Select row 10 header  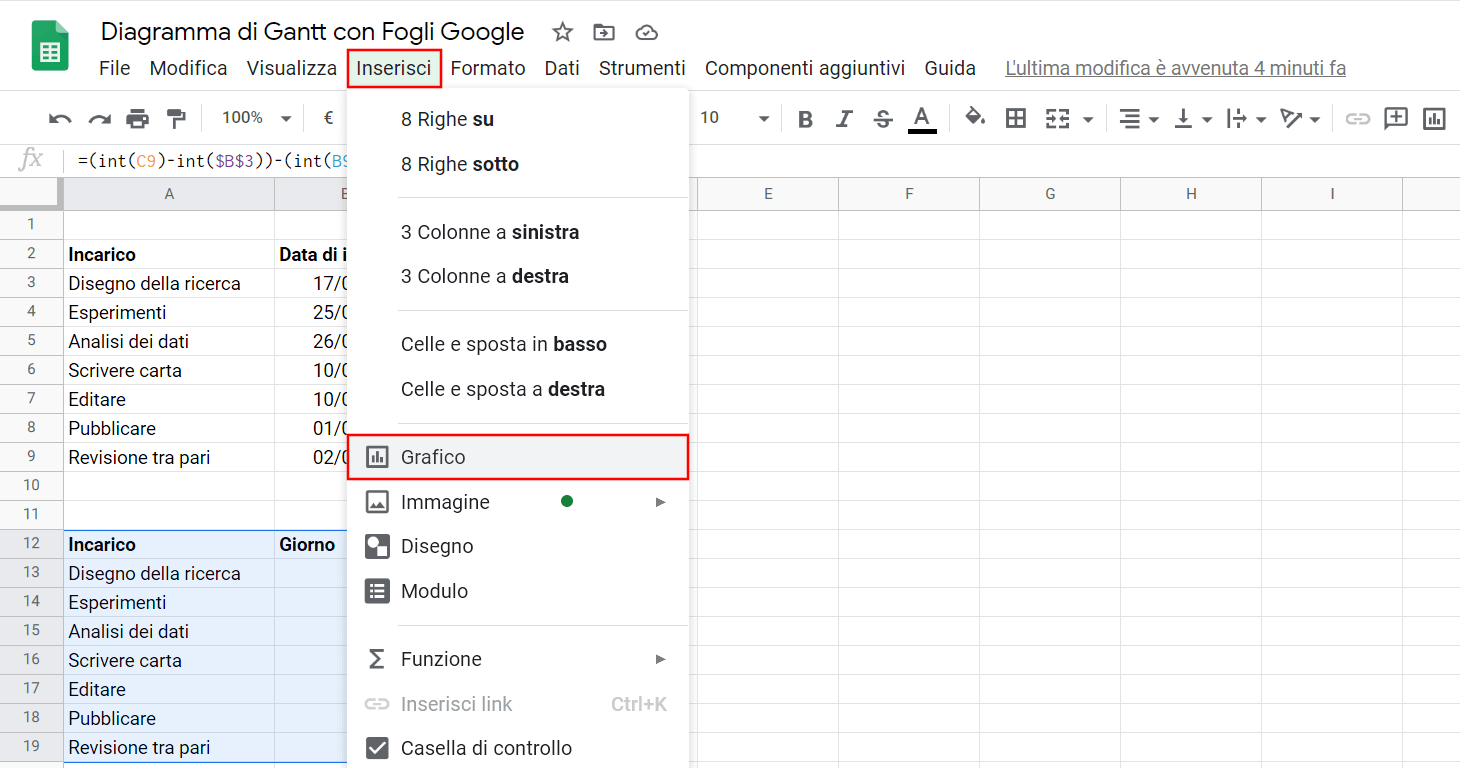click(31, 485)
